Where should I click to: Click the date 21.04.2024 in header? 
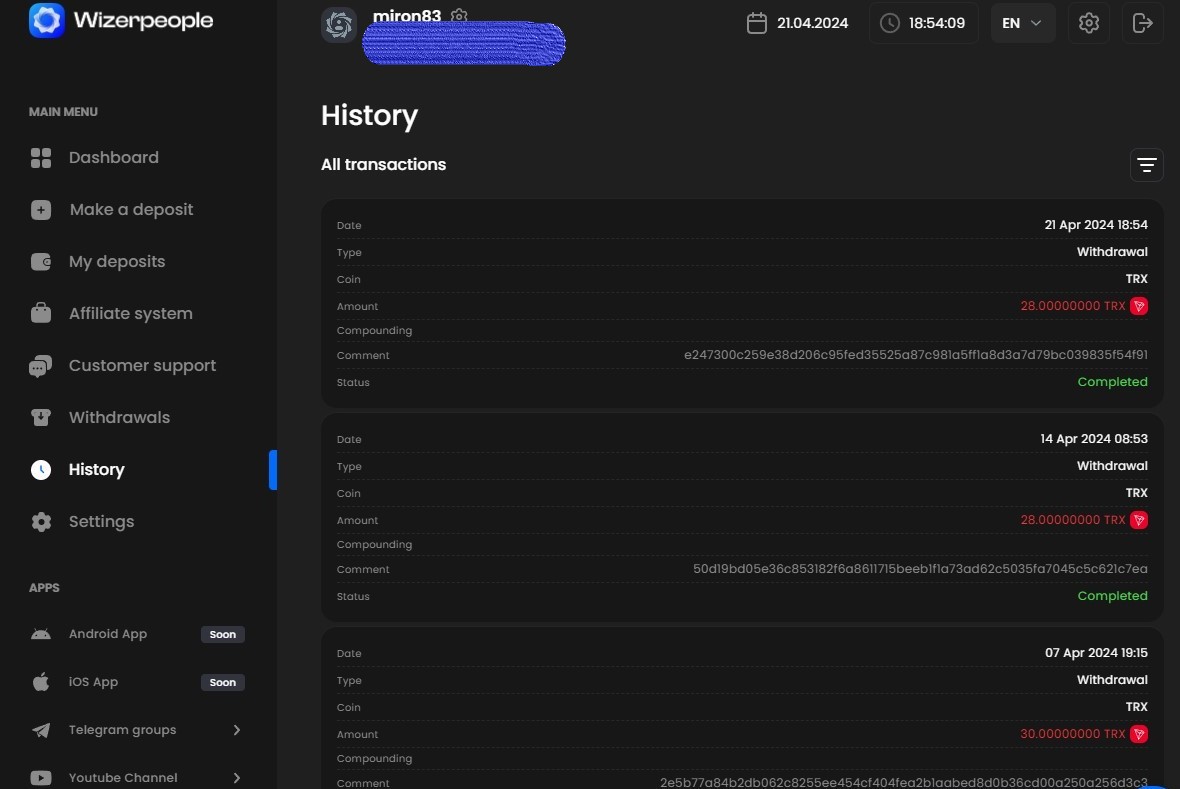coord(812,23)
